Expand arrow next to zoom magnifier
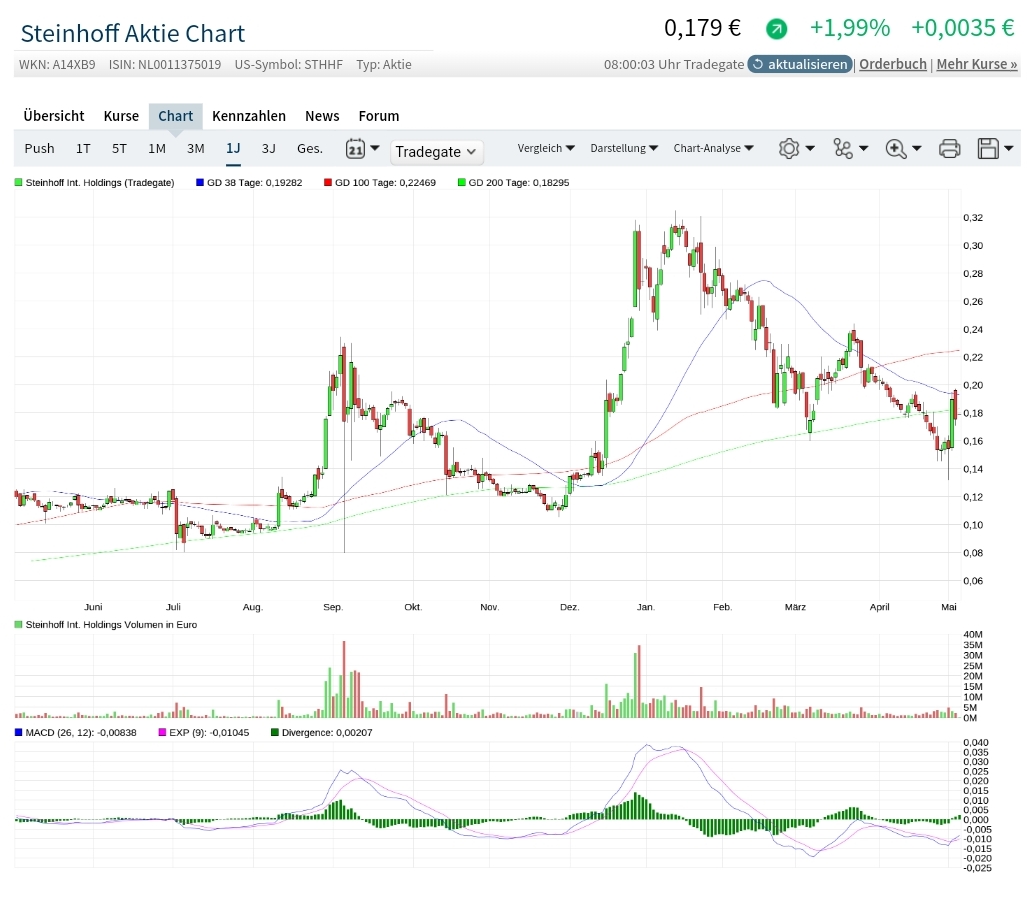The height and width of the screenshot is (899, 1032). [x=917, y=148]
